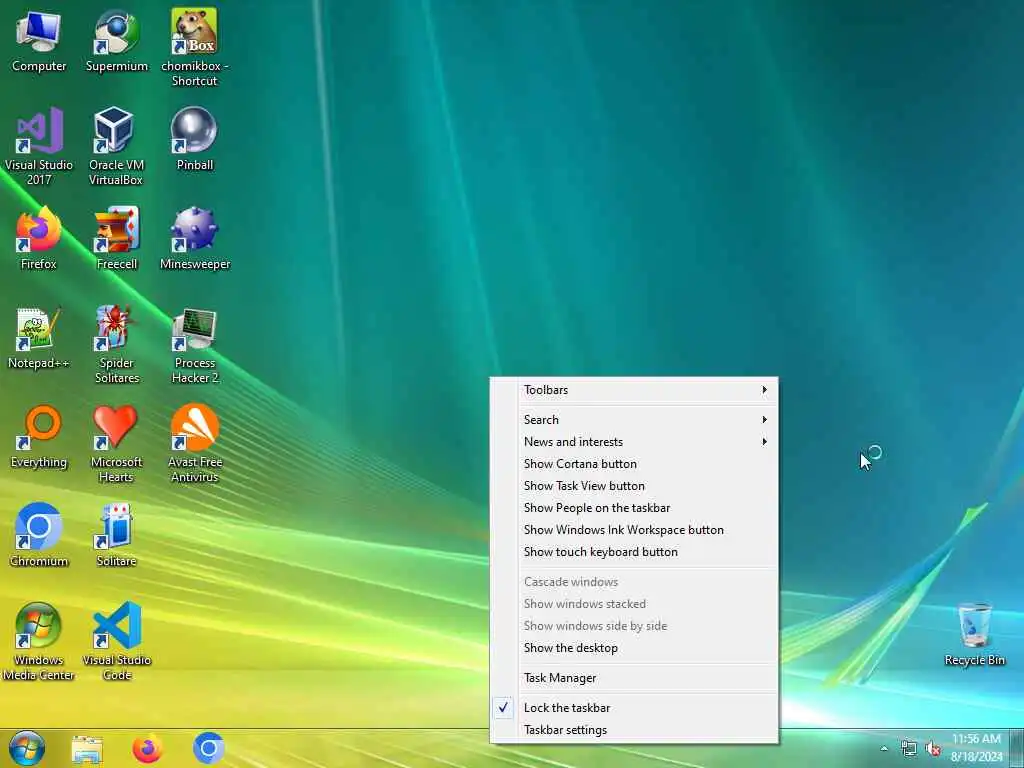Click the taskbar clock and date

pos(976,748)
